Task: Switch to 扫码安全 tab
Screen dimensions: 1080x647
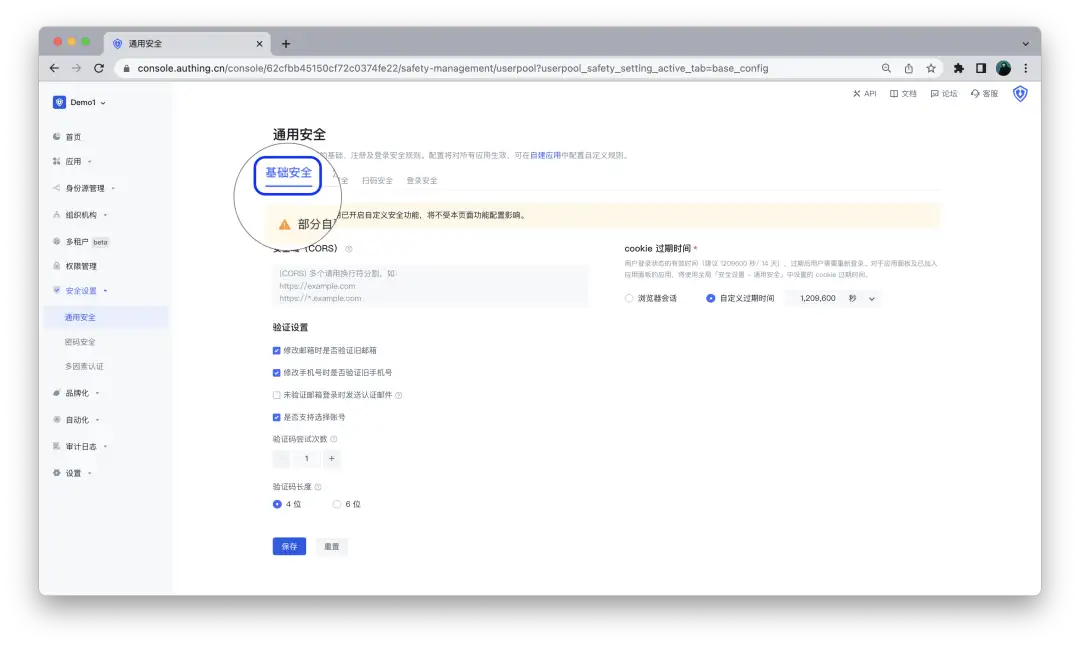Action: click(377, 181)
